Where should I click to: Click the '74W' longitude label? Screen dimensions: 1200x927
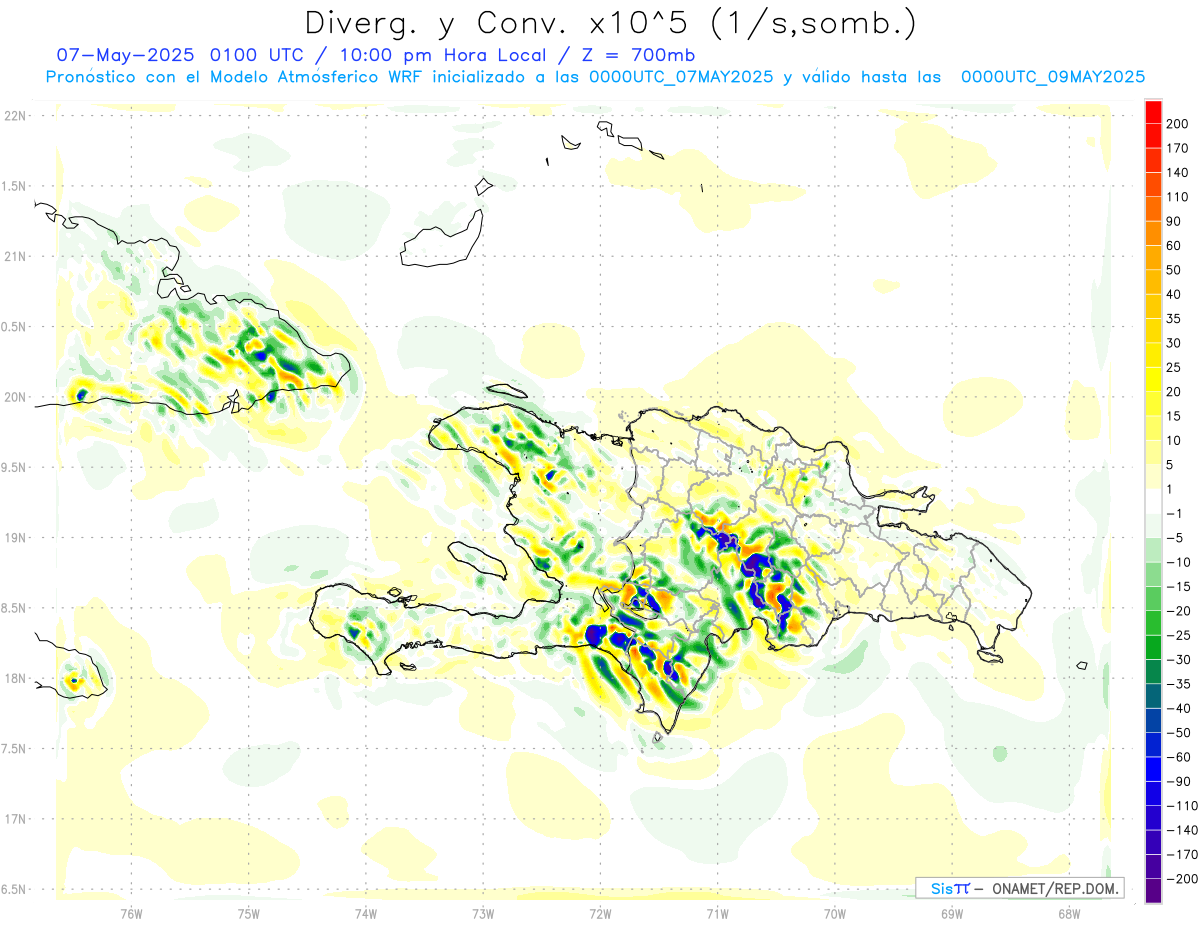[x=366, y=912]
